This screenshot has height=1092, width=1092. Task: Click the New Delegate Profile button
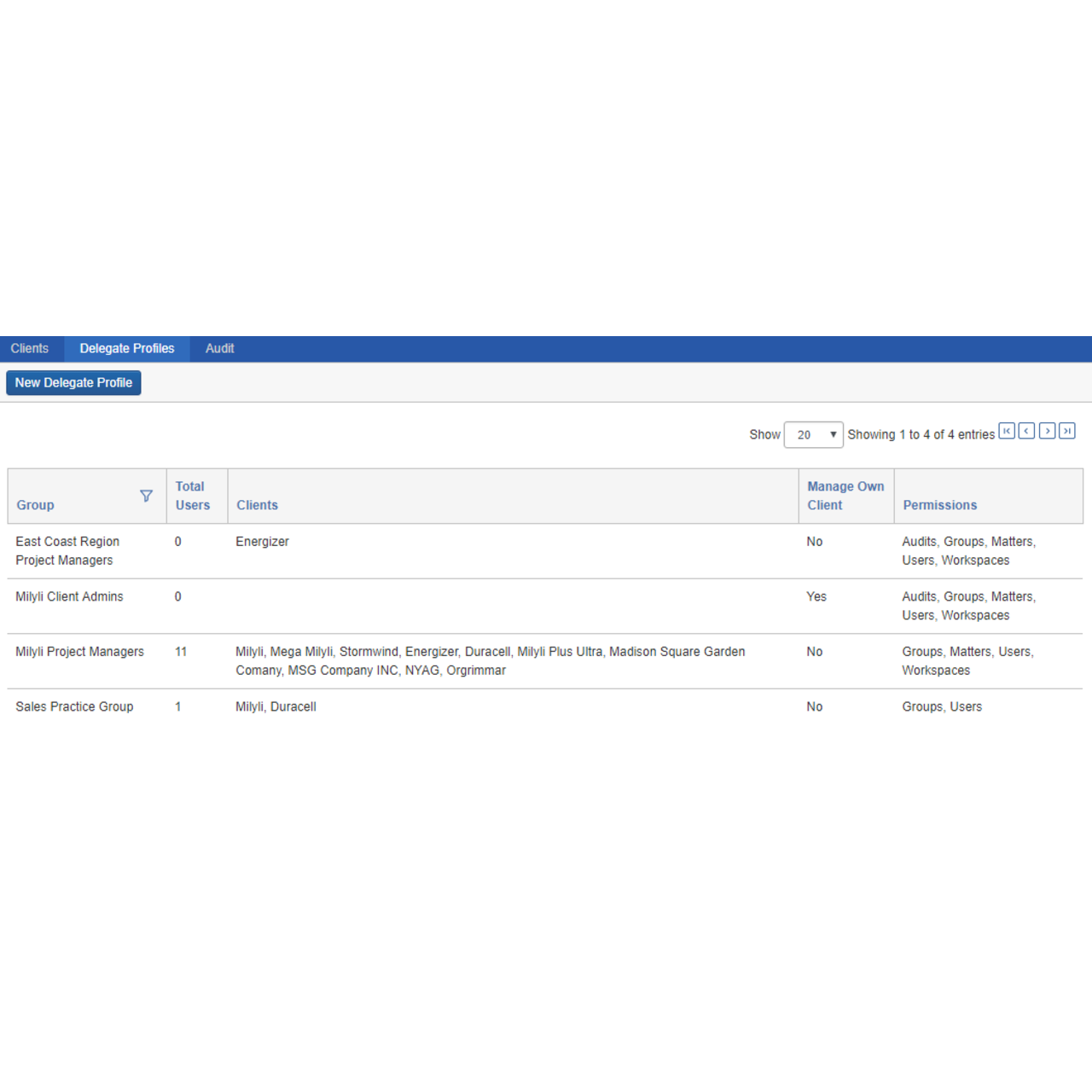[x=73, y=382]
